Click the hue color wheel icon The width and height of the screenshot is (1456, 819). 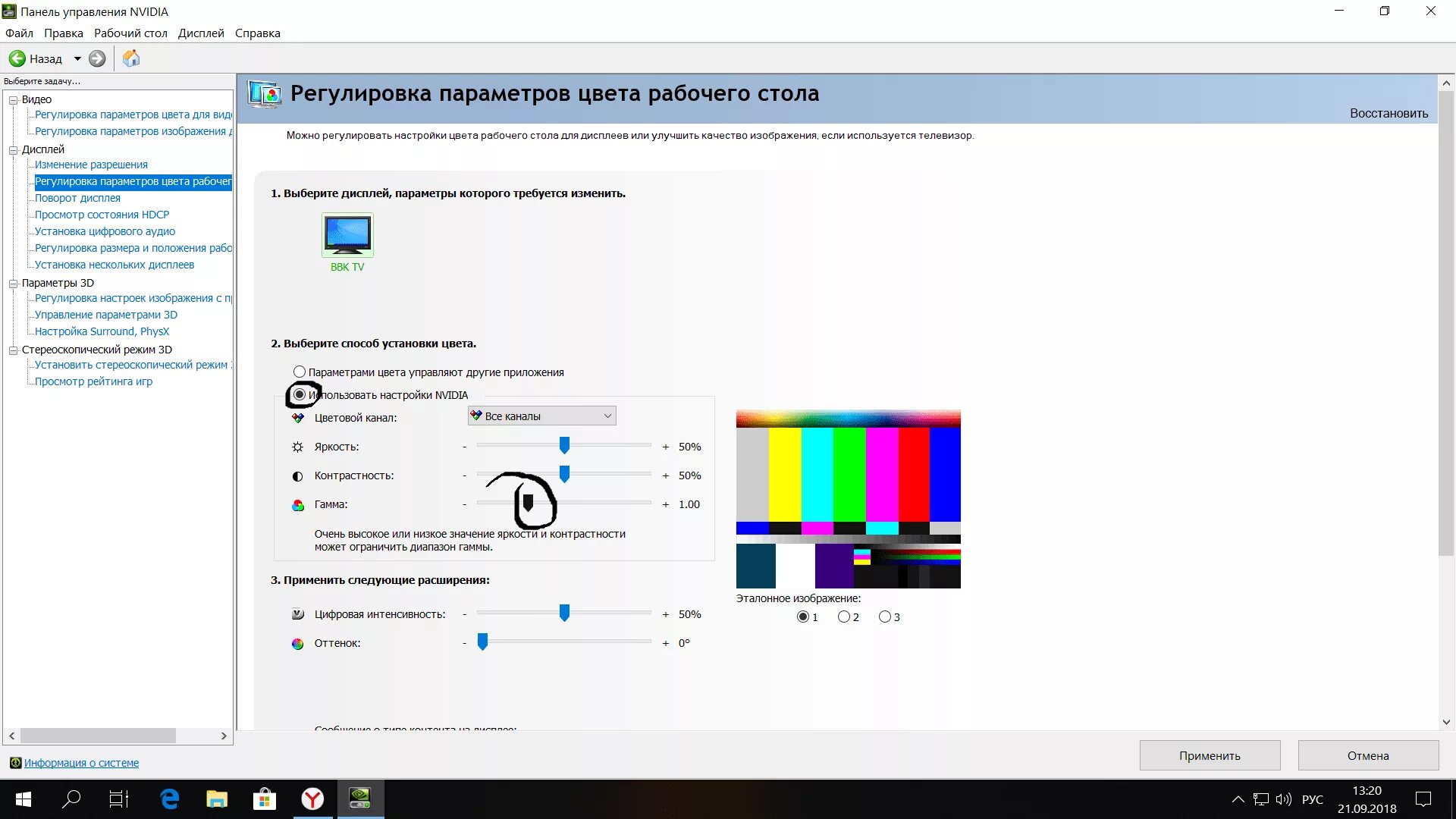point(297,643)
